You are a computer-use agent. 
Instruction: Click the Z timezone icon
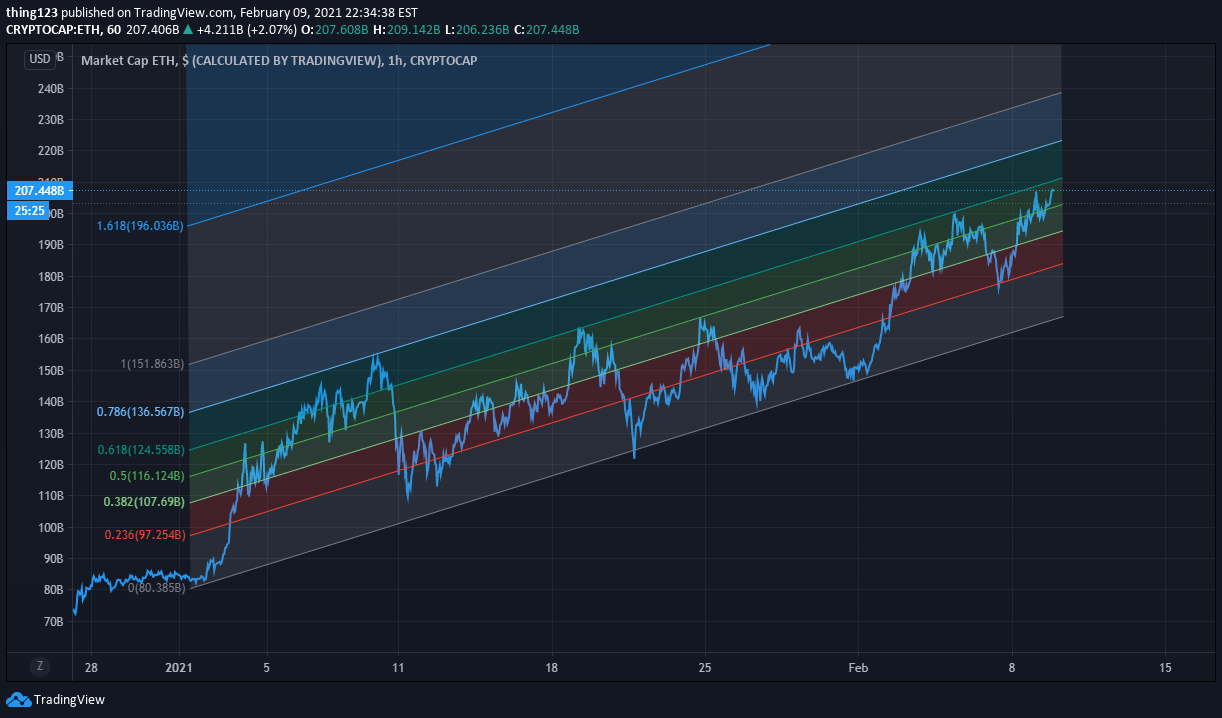pyautogui.click(x=40, y=666)
